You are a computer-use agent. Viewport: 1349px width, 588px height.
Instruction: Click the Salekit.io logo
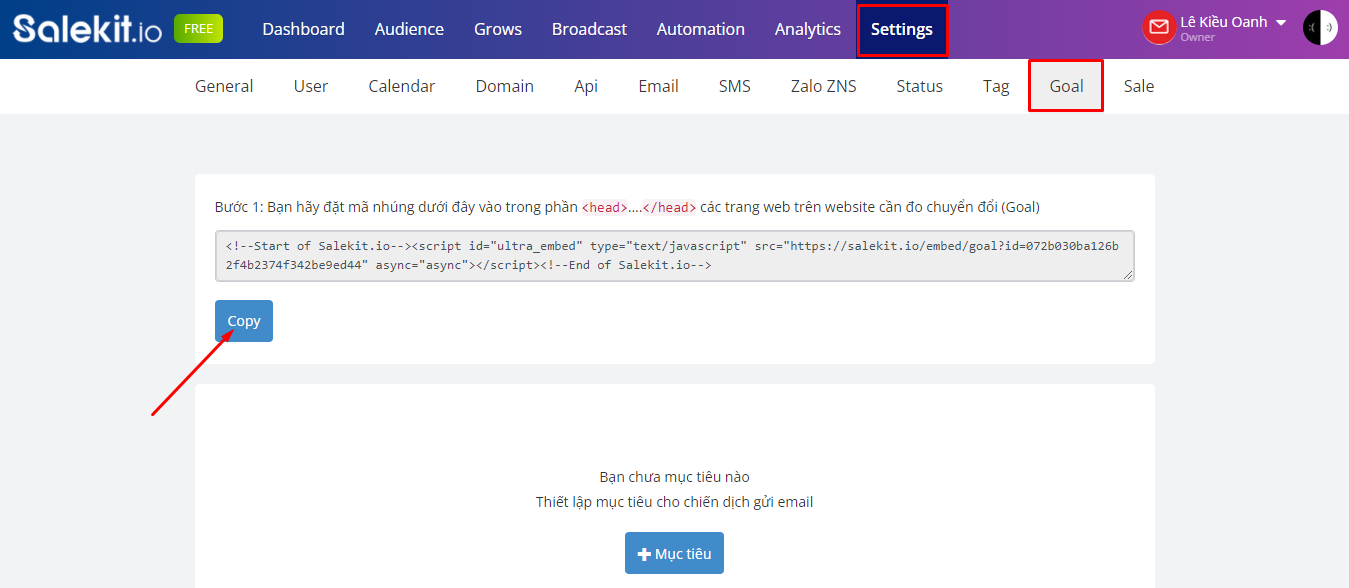[87, 29]
